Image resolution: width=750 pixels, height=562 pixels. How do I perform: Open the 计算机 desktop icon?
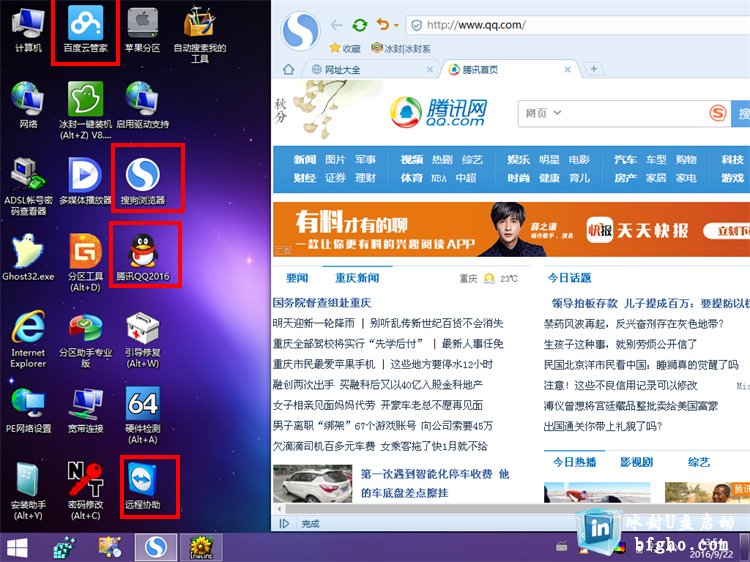[x=28, y=30]
